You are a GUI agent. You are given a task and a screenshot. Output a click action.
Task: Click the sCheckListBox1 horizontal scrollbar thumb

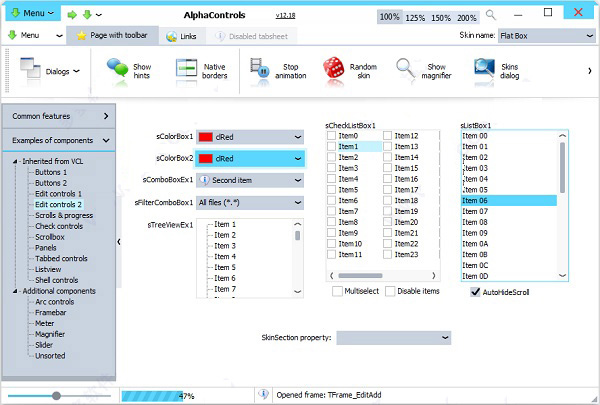(360, 276)
